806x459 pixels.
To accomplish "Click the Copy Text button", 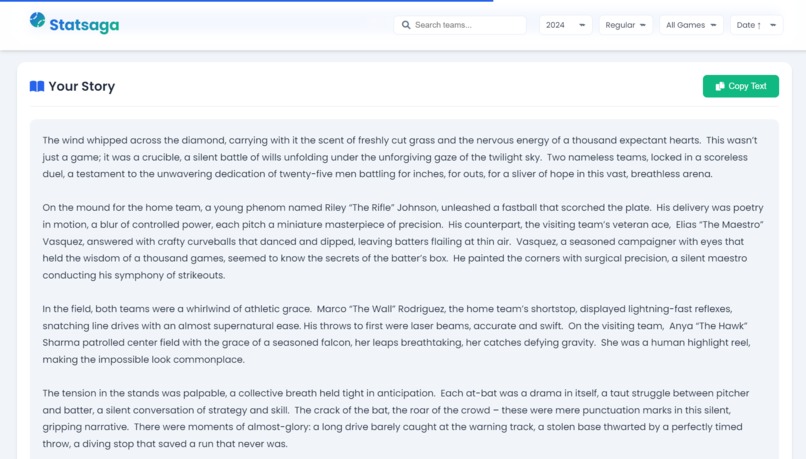I will [x=741, y=86].
